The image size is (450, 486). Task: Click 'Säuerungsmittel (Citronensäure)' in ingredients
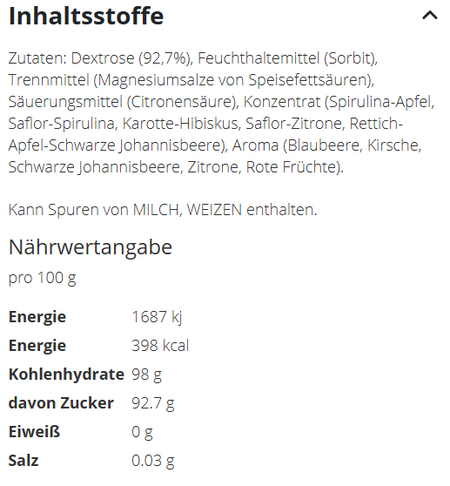click(x=124, y=102)
